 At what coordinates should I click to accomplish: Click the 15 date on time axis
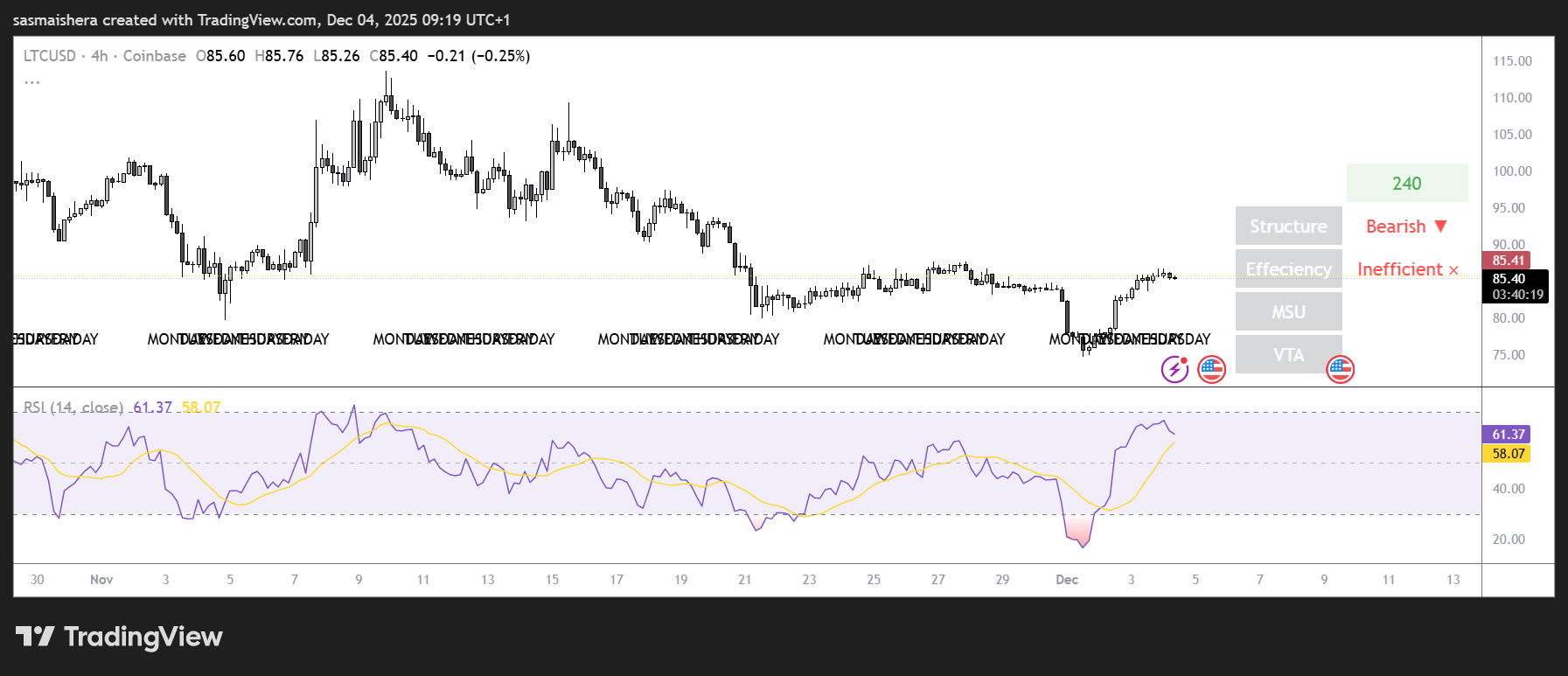click(x=552, y=580)
